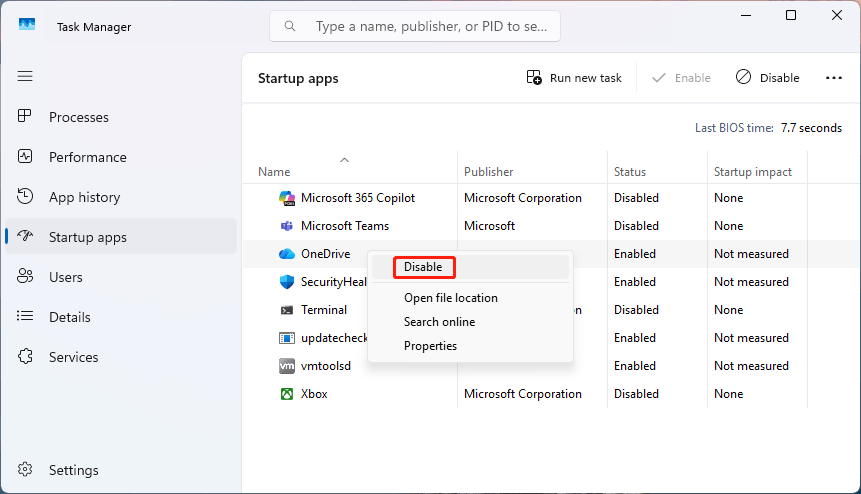Click the Details list icon
Image resolution: width=861 pixels, height=494 pixels.
(x=25, y=316)
